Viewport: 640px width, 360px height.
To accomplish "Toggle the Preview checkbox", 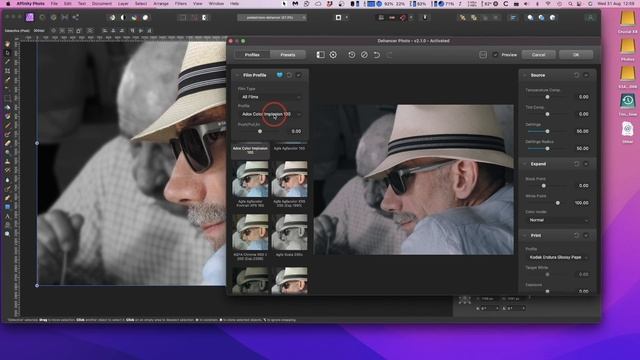I will pos(495,55).
